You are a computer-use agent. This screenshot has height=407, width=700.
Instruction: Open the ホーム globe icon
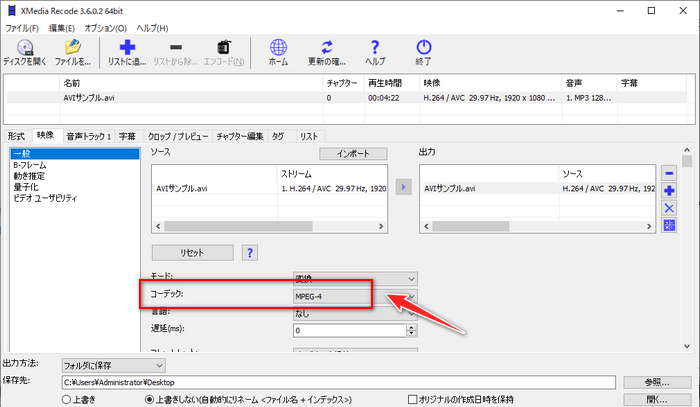[x=279, y=46]
